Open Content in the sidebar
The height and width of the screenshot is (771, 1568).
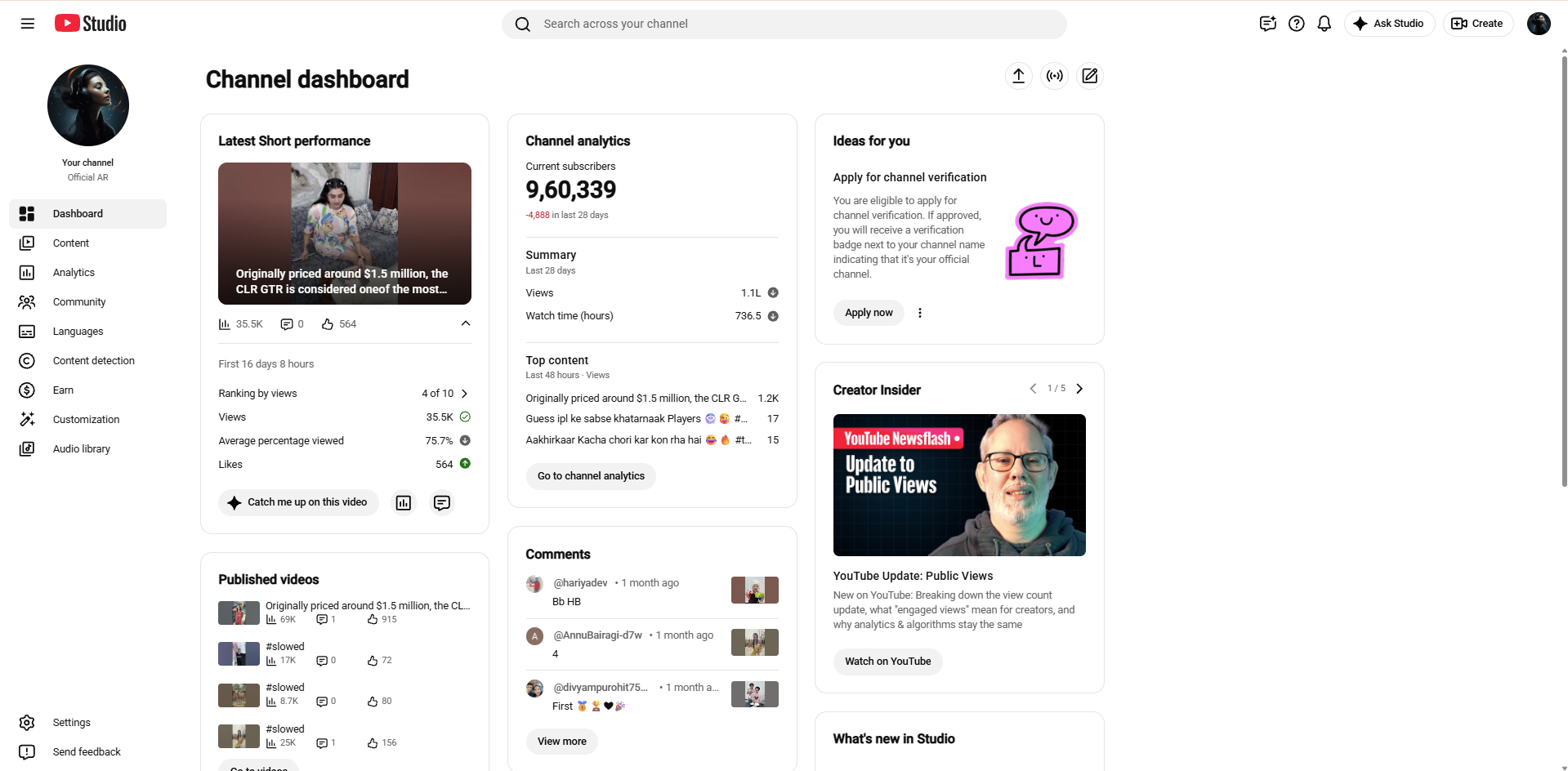pyautogui.click(x=88, y=243)
